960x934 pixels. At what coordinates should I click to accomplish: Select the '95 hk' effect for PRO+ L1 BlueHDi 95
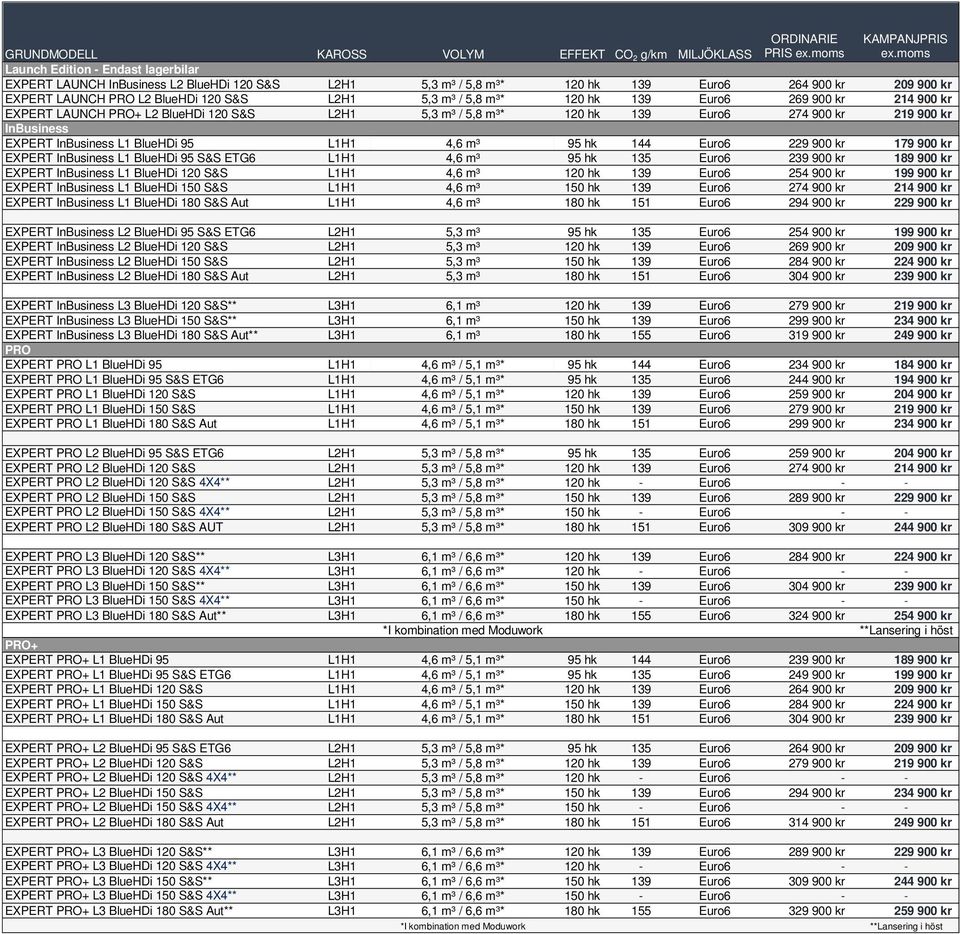(x=582, y=660)
